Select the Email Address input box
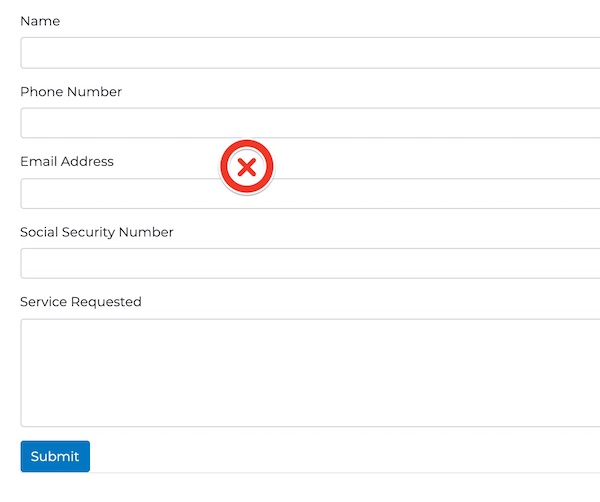This screenshot has width=600, height=502. [x=310, y=194]
